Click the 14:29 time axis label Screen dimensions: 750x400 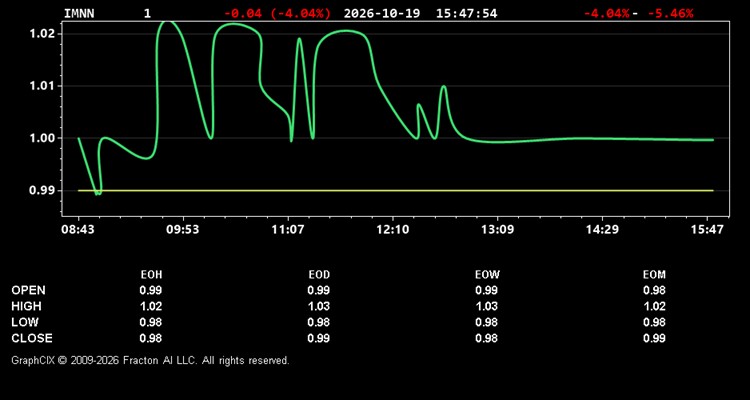[602, 229]
